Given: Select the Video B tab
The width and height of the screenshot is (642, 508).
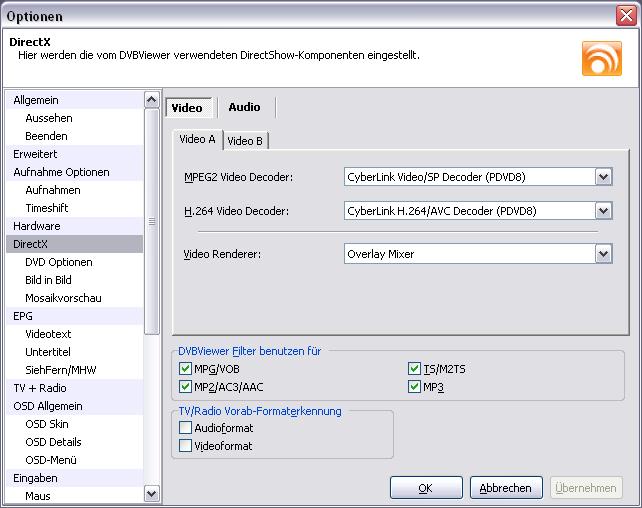Looking at the screenshot, I should pos(245,141).
